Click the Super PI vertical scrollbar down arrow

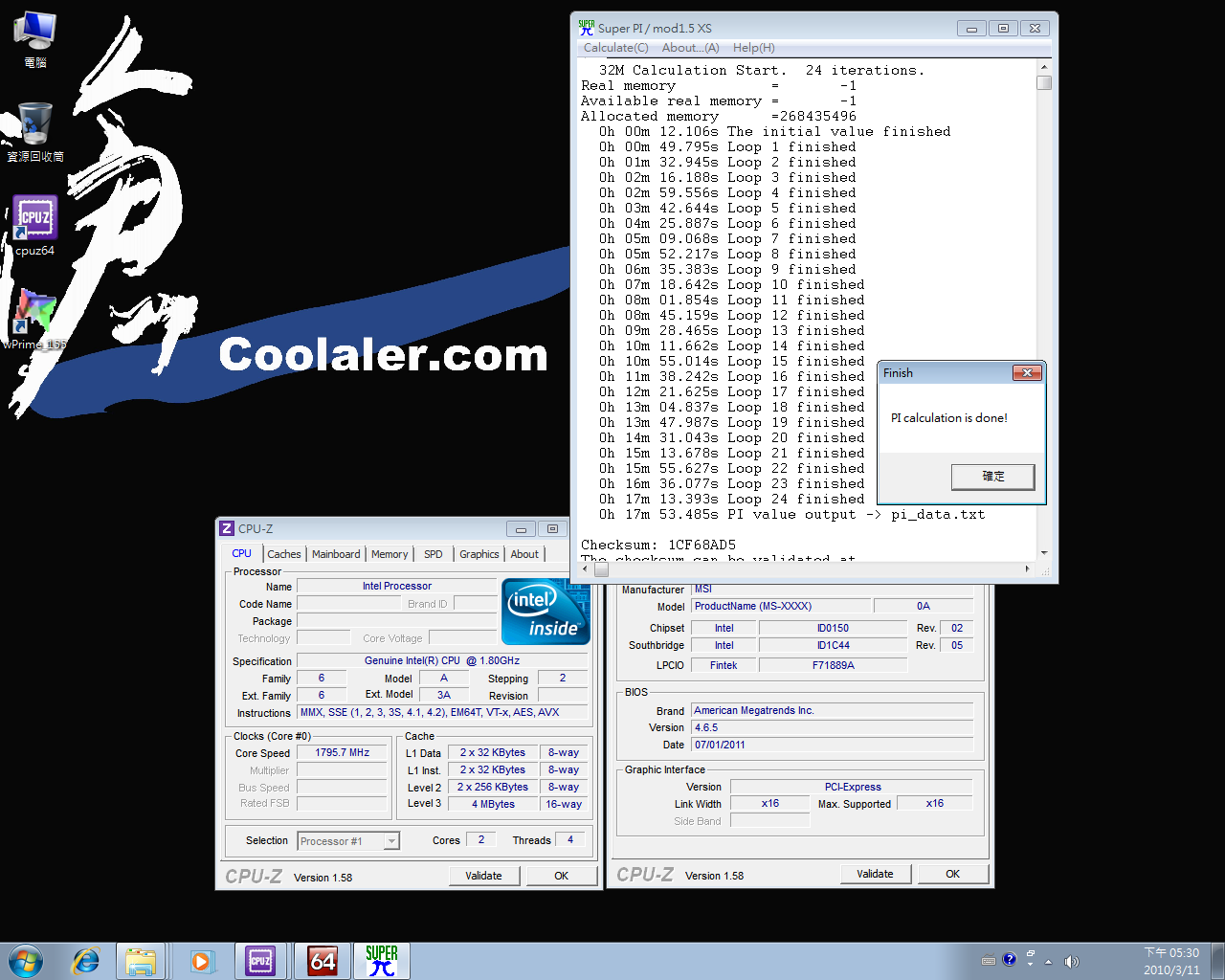1044,553
